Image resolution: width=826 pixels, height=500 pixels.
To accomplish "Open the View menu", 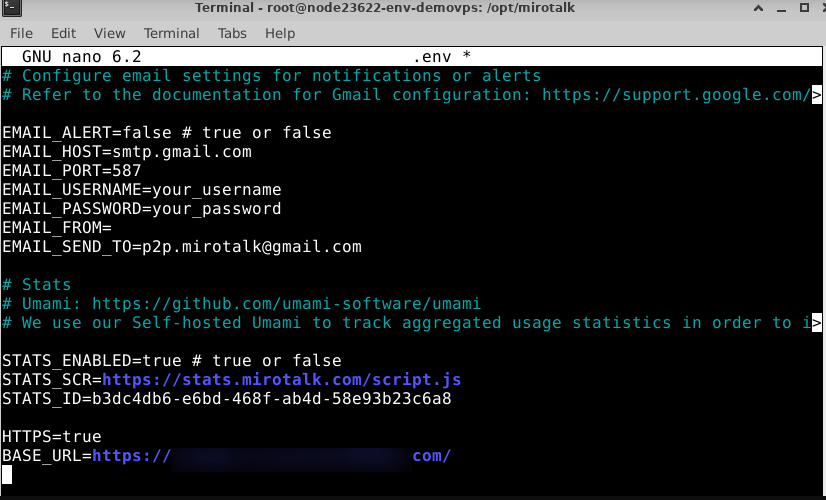I will click(x=109, y=33).
